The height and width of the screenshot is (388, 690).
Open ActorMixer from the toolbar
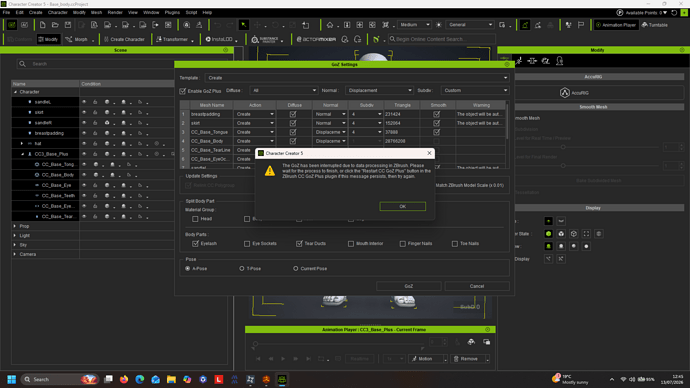click(316, 39)
